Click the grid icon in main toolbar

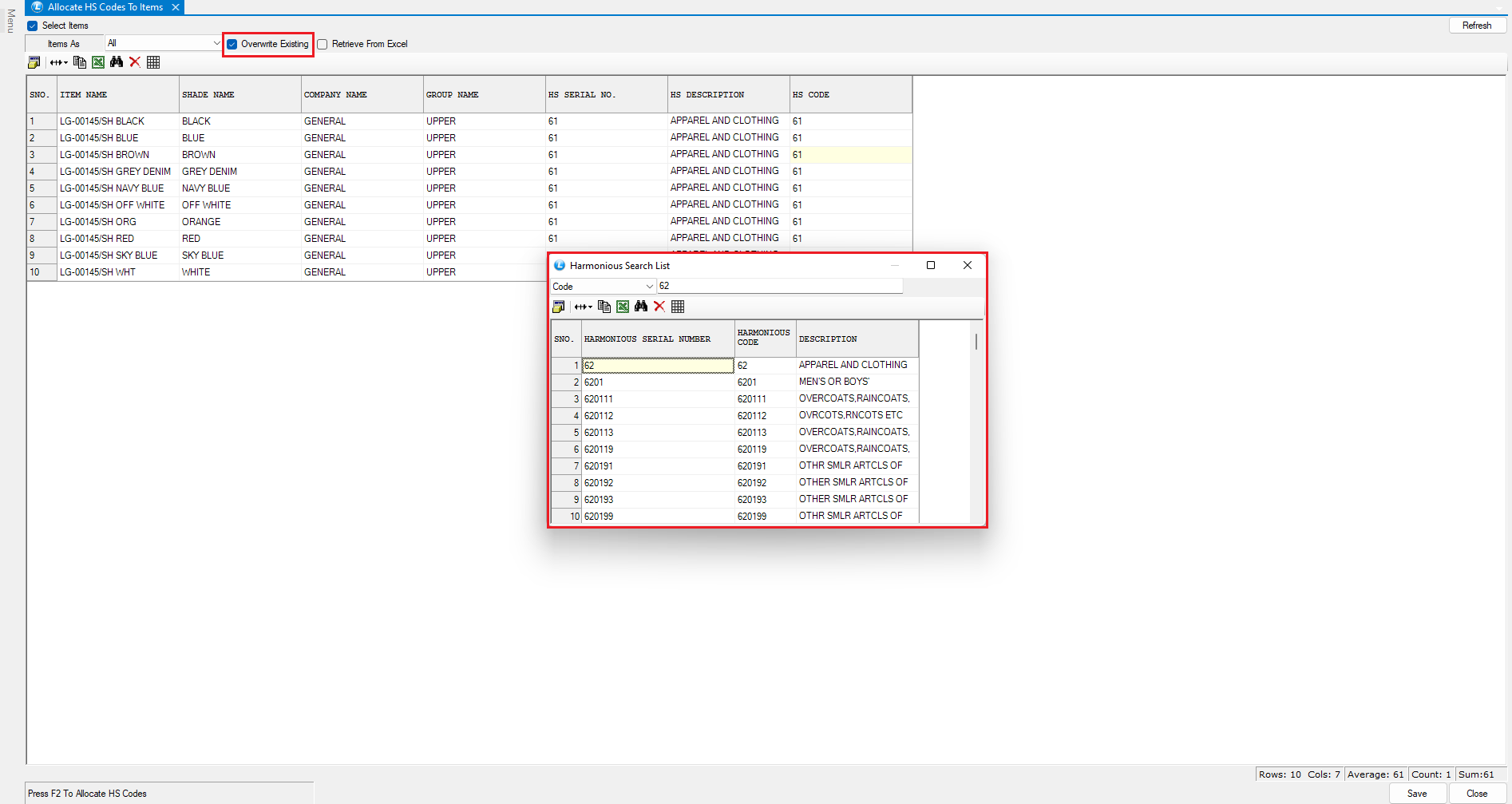153,62
